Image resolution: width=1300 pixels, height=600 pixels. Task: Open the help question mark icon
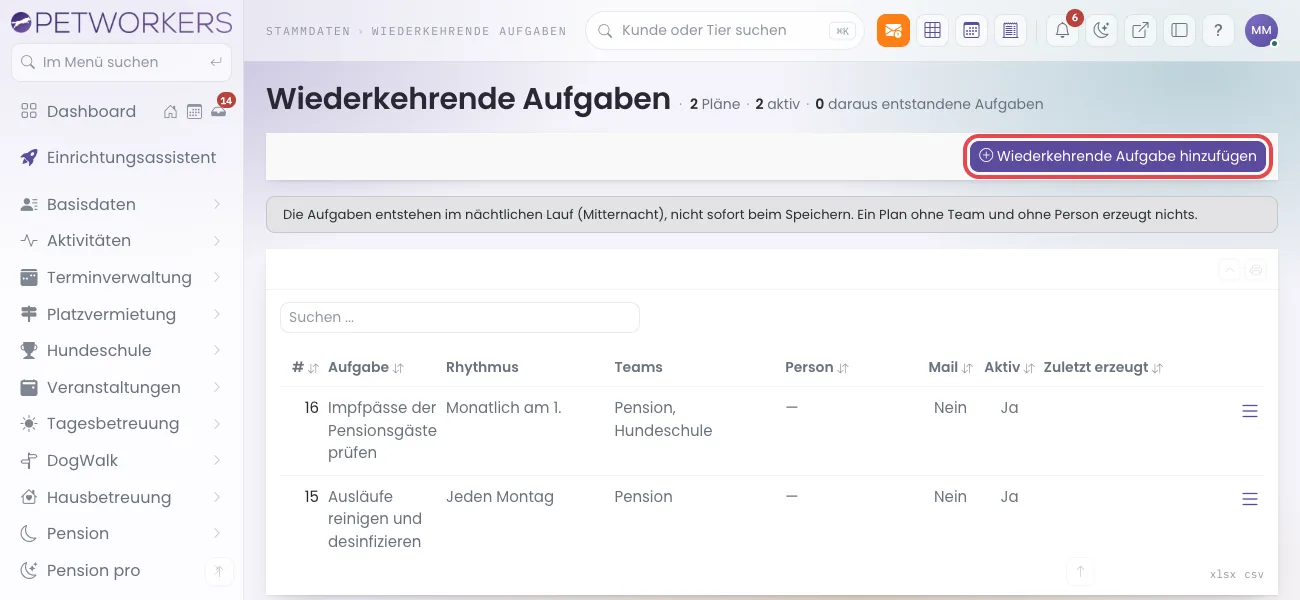[1218, 30]
